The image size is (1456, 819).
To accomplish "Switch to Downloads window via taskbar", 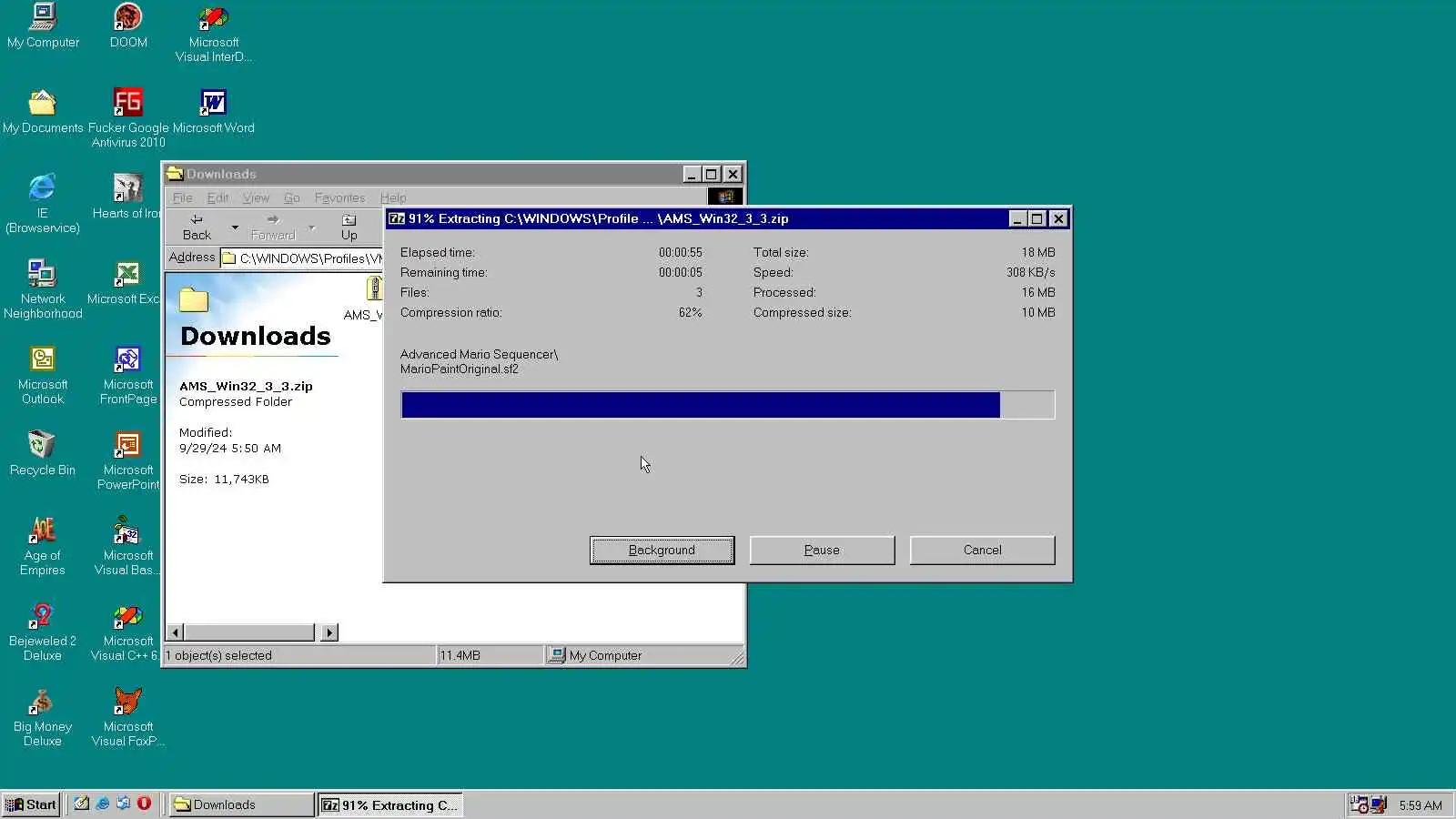I will 241,804.
